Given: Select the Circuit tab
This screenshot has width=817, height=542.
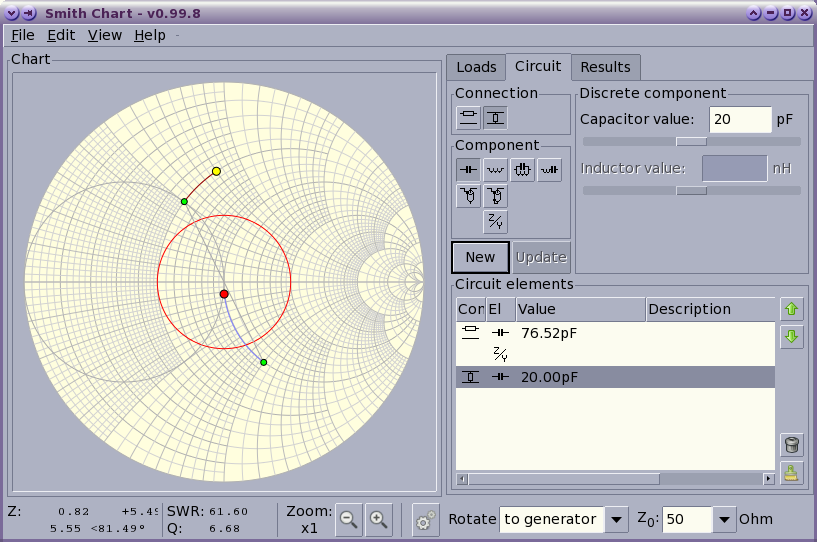Looking at the screenshot, I should (x=538, y=66).
